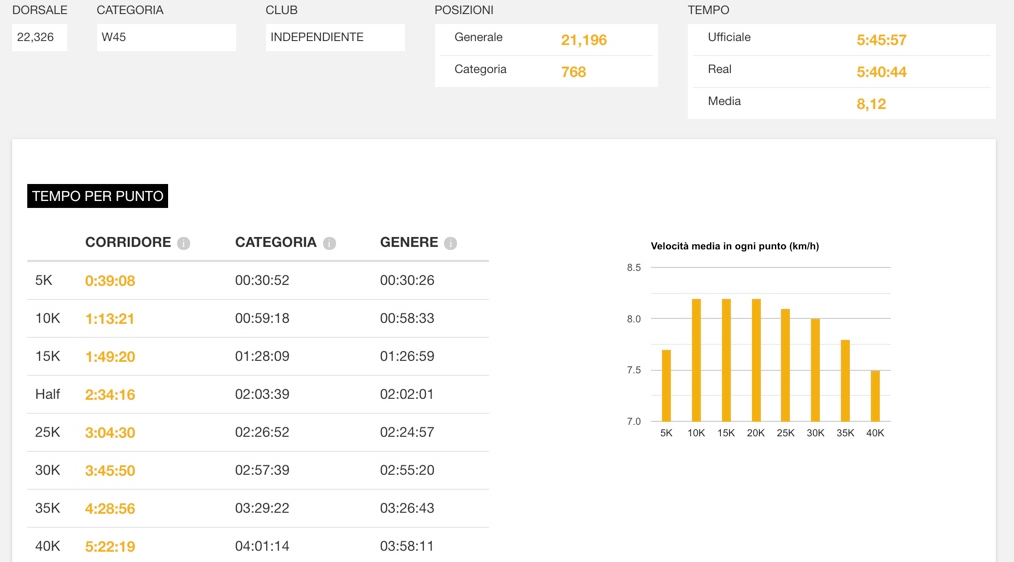
Task: Select the Ufficiale time 5:45:57
Action: point(881,40)
